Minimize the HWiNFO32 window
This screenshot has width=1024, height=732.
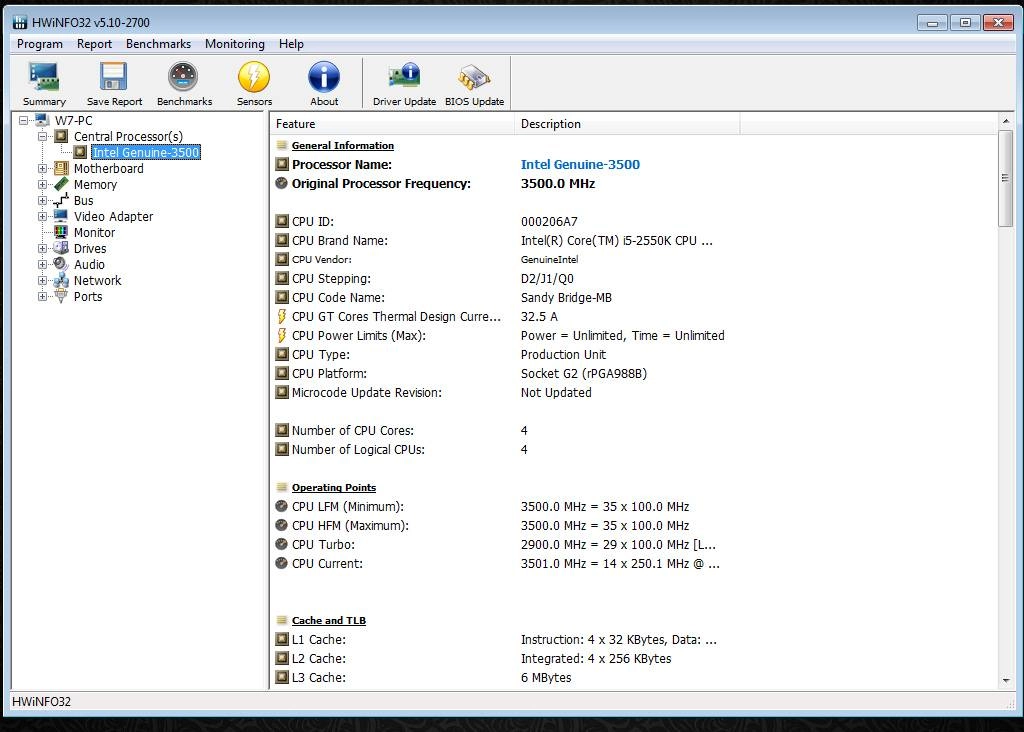932,23
